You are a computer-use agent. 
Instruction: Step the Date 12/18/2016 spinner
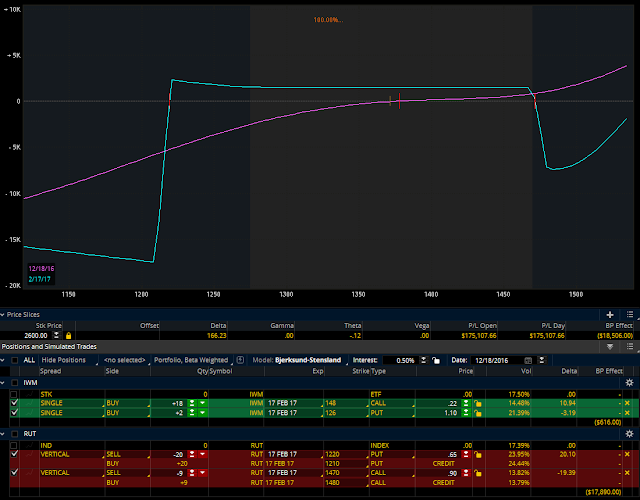542,360
